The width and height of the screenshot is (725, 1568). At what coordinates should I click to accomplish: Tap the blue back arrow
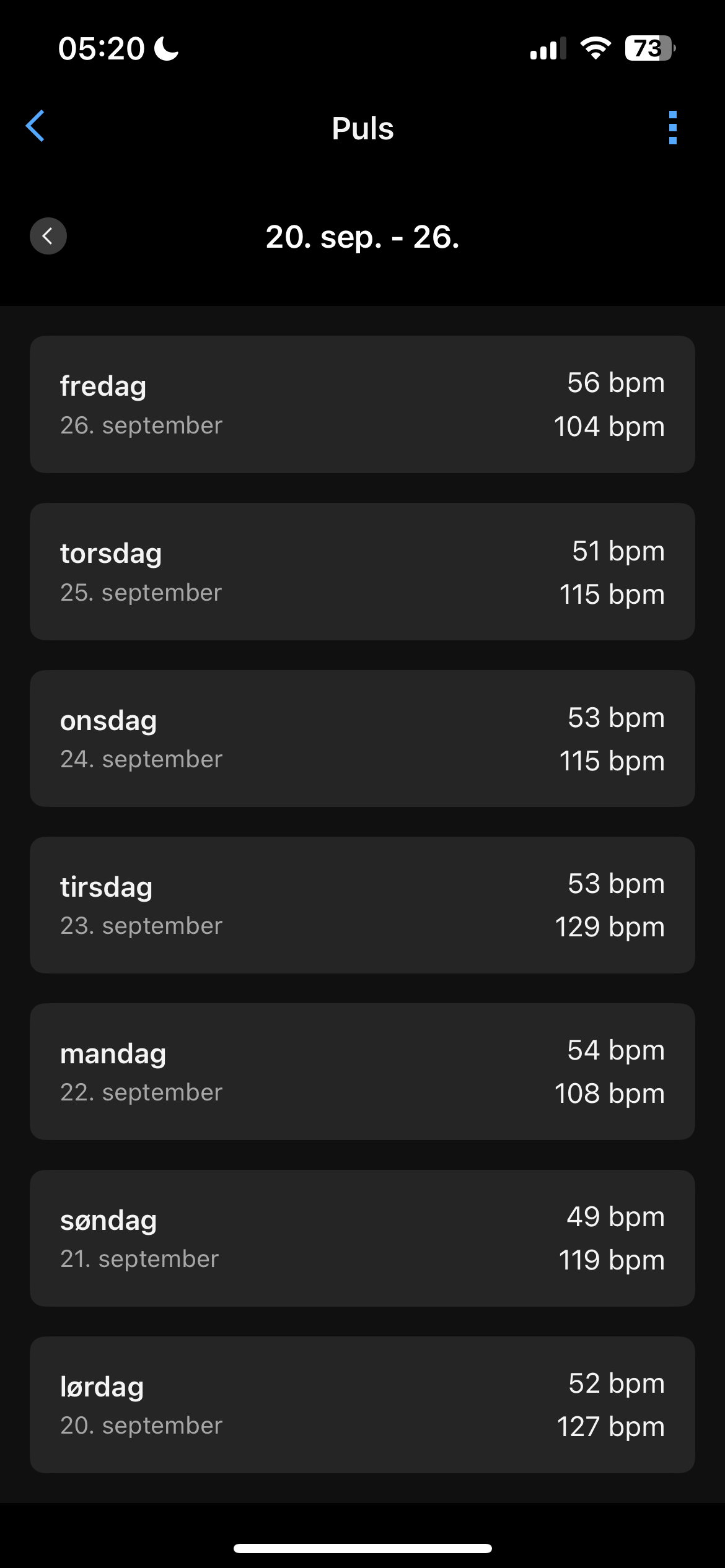coord(35,126)
